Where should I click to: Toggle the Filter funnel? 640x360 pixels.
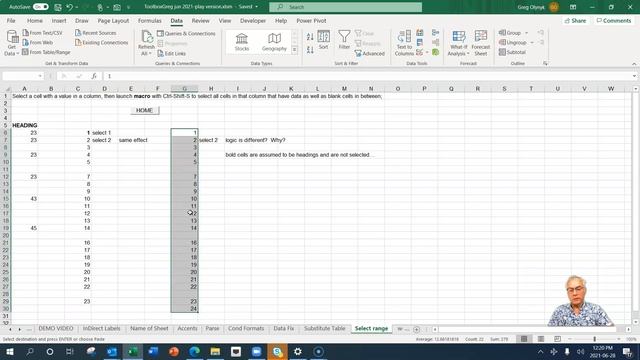pyautogui.click(x=344, y=40)
